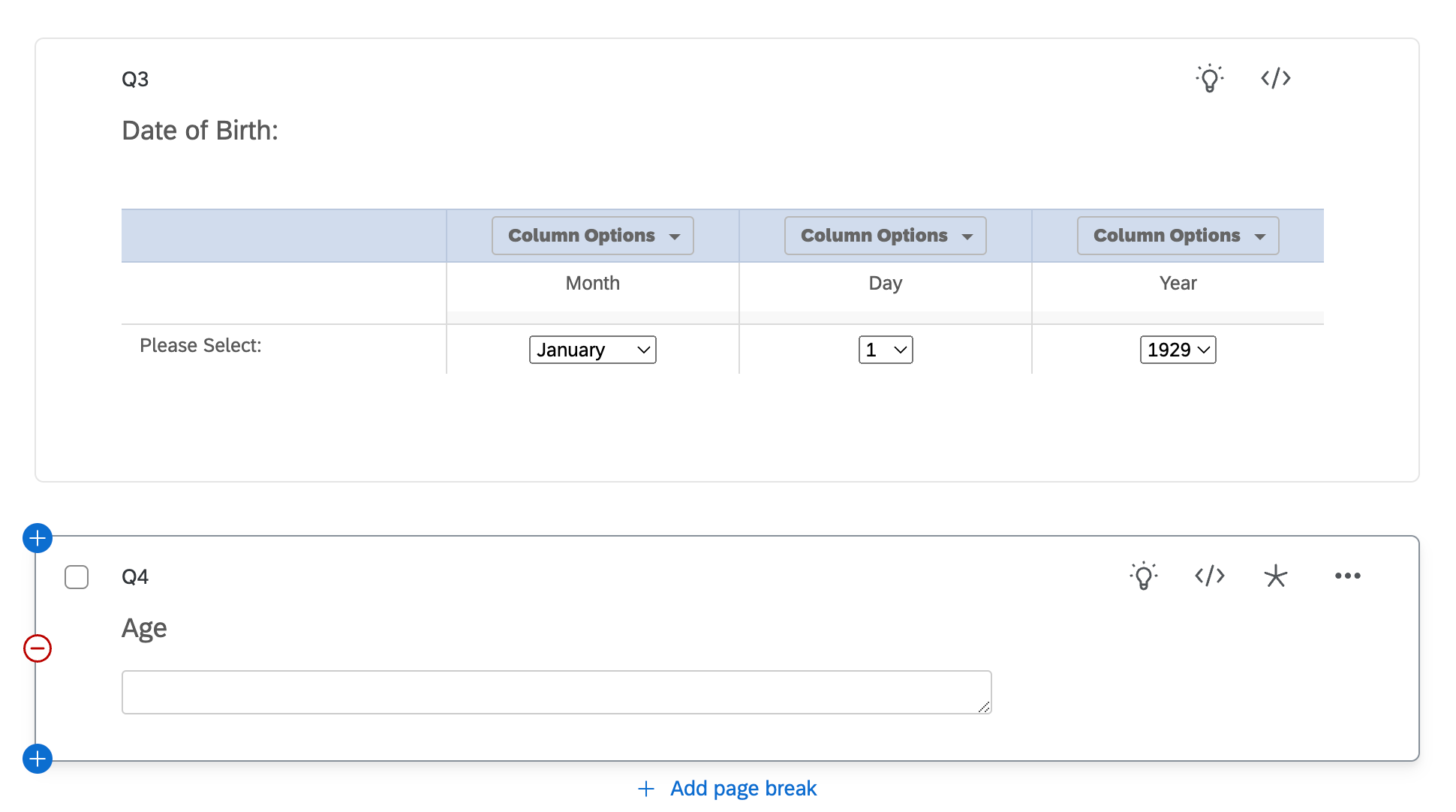This screenshot has height=812, width=1456.
Task: Change the Year dropdown from 1929
Action: tap(1177, 349)
